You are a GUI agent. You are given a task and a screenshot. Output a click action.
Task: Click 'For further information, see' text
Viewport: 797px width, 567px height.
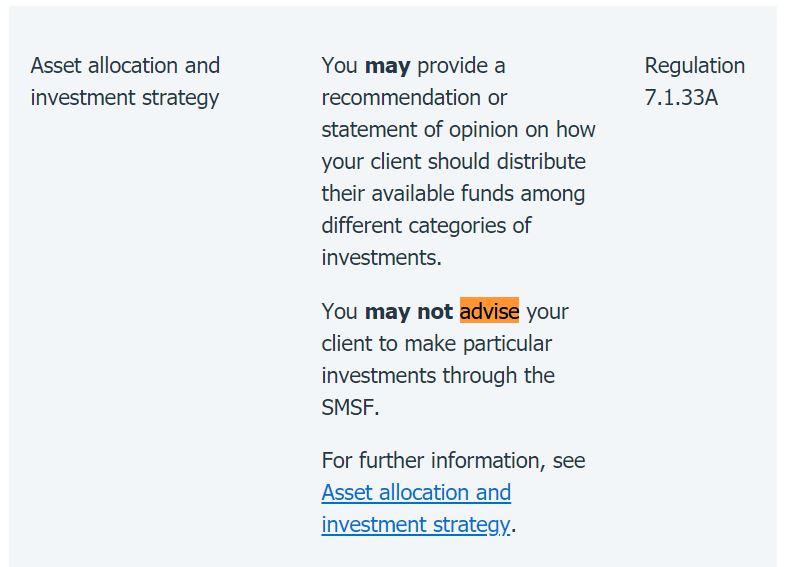[453, 460]
